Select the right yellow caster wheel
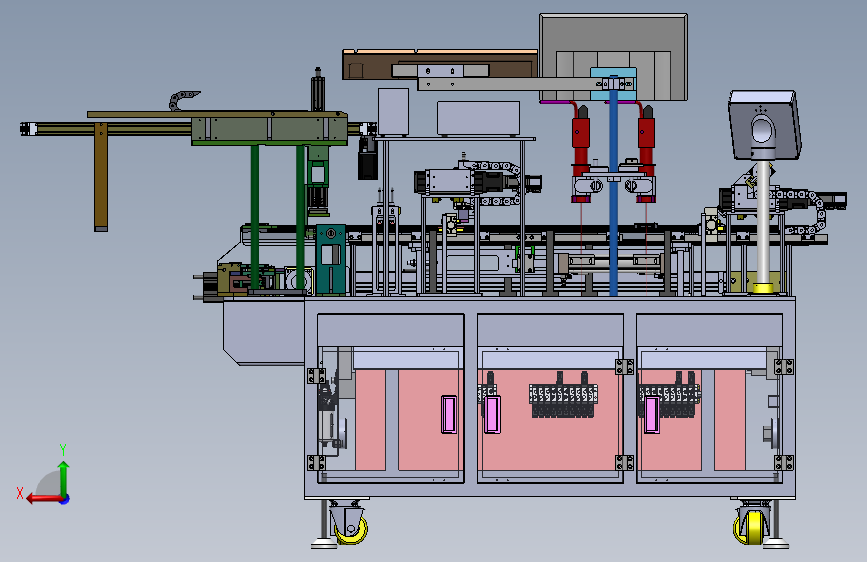Viewport: 867px width, 562px height. coord(751,527)
